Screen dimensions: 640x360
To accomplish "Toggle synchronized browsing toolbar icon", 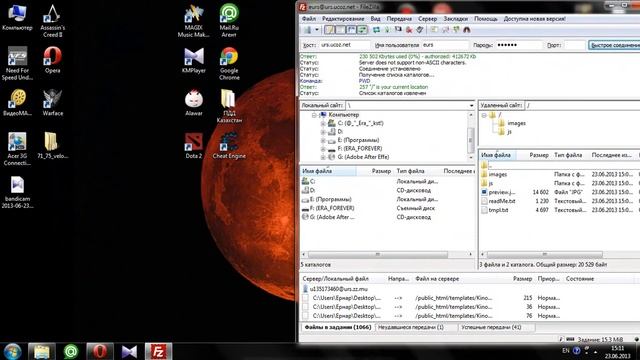I will 456,30.
